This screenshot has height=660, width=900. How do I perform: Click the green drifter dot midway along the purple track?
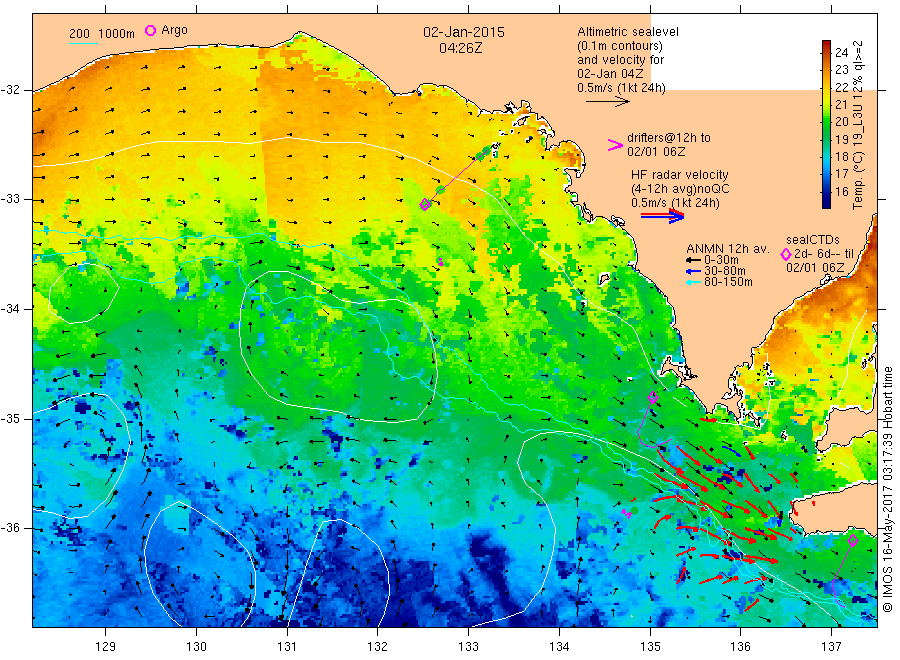pos(440,190)
